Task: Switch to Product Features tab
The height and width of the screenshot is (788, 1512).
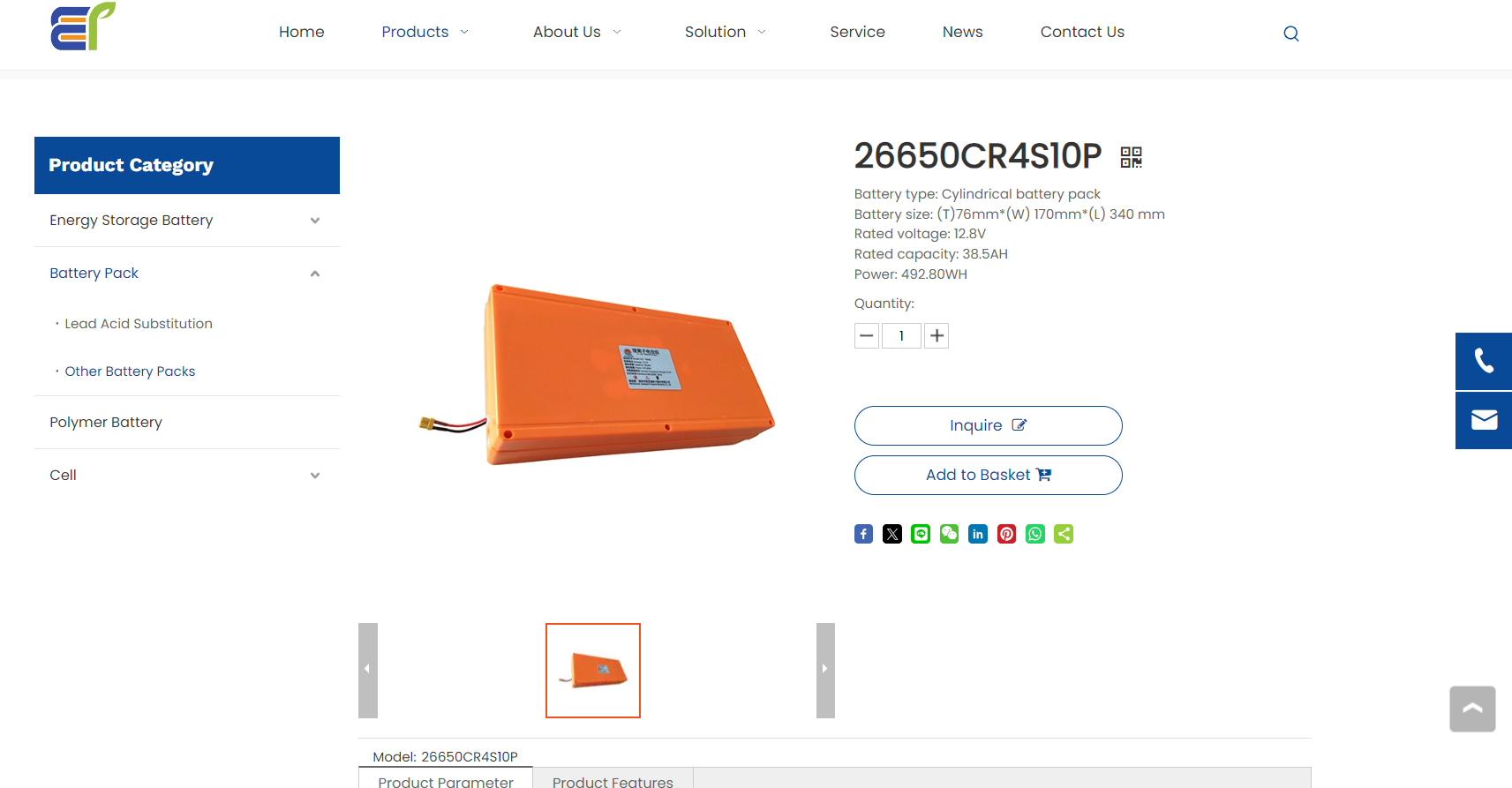Action: coord(613,780)
